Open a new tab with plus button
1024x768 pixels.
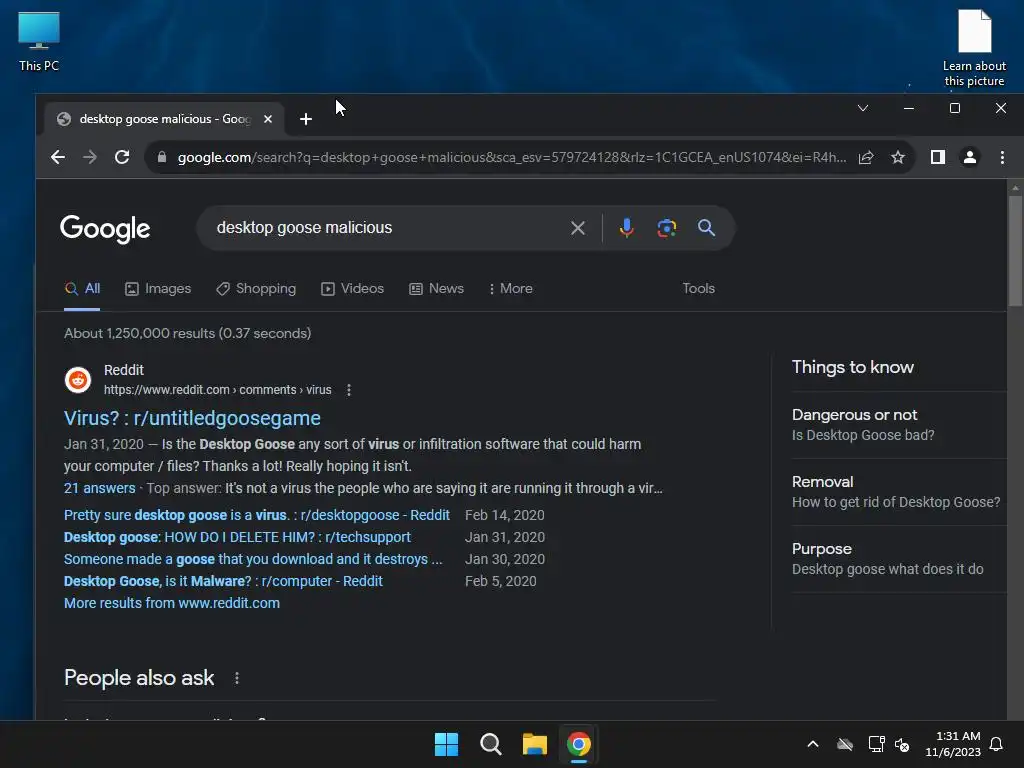click(x=306, y=119)
